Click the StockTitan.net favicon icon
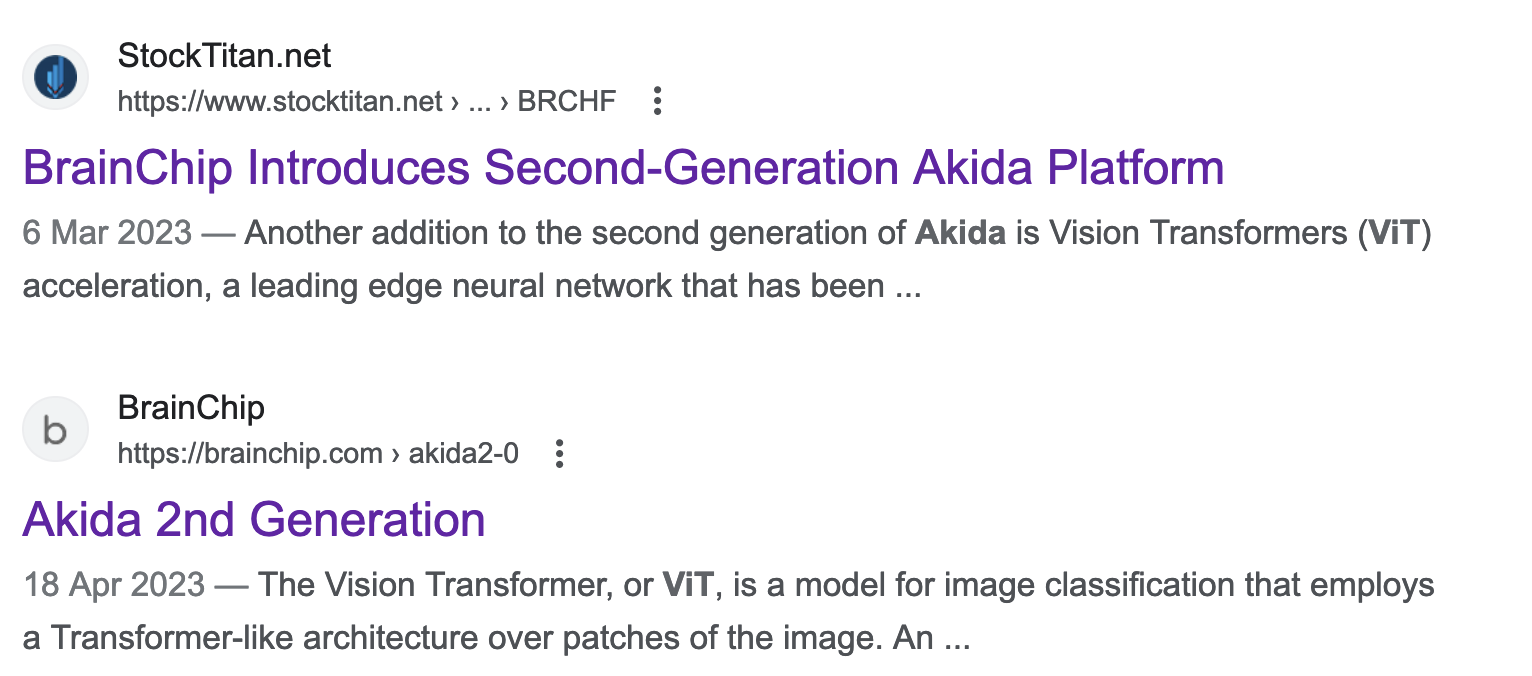 point(55,78)
